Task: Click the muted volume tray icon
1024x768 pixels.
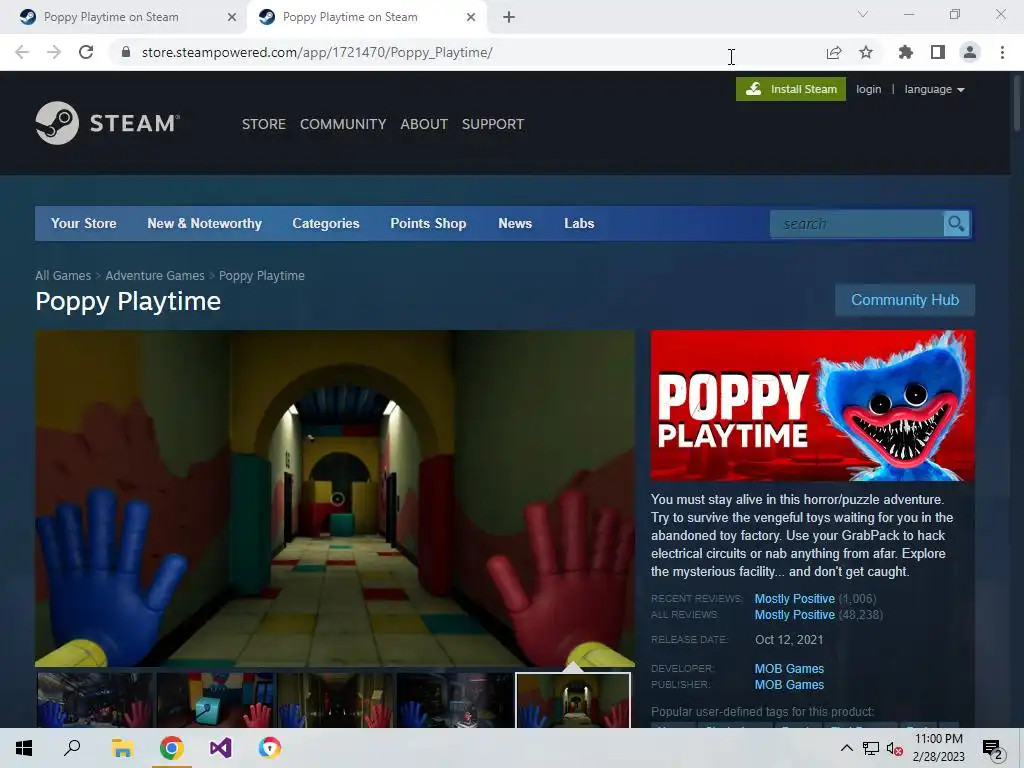Action: pos(894,748)
